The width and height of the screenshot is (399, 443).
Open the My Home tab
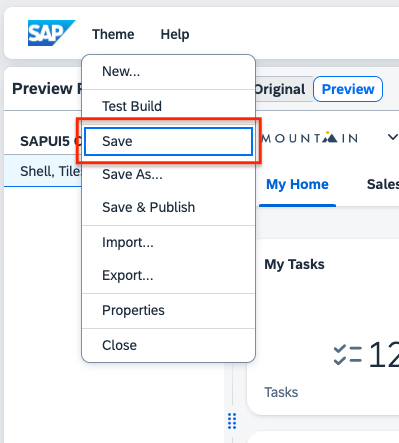click(x=297, y=185)
